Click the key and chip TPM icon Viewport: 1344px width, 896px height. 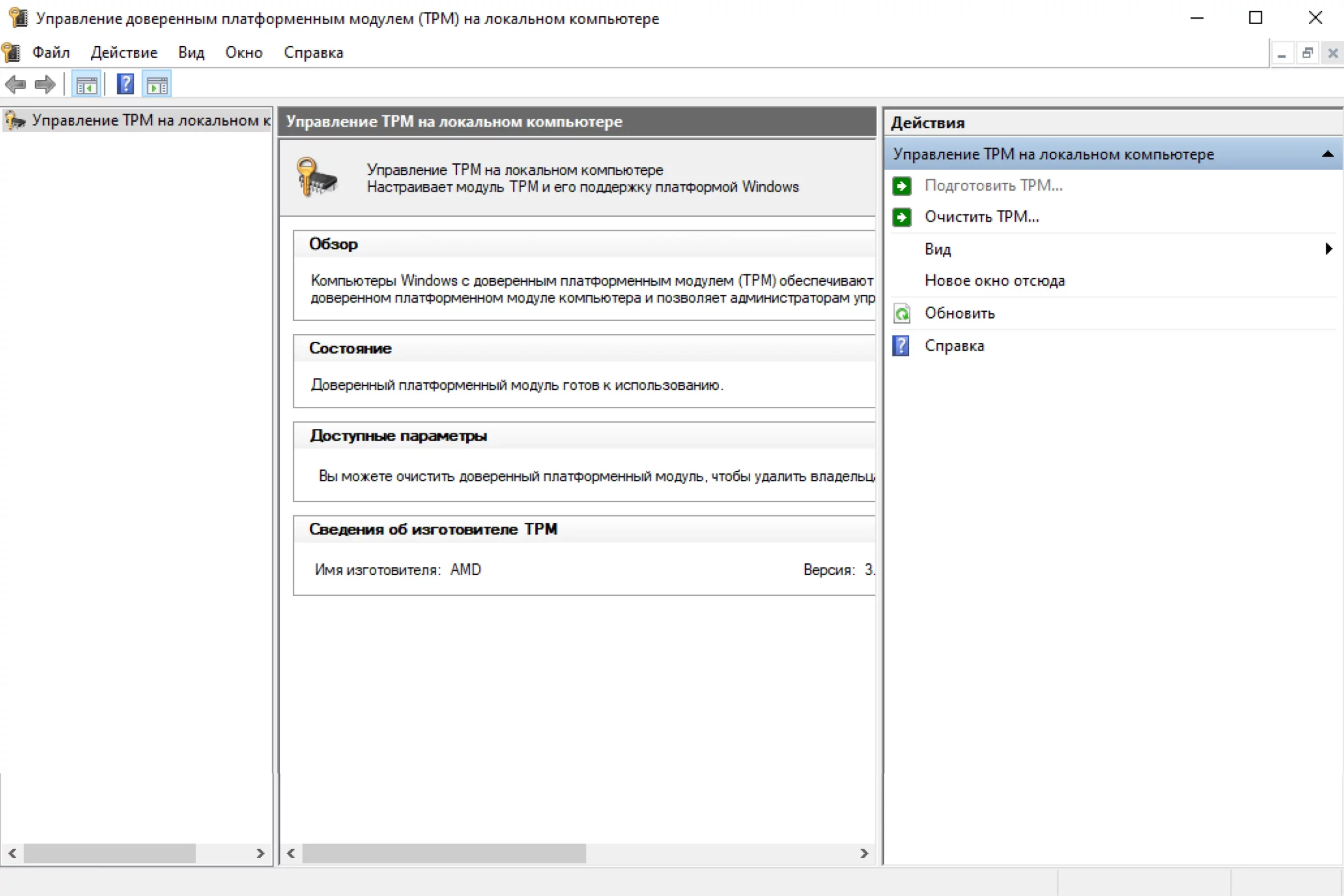(x=317, y=177)
